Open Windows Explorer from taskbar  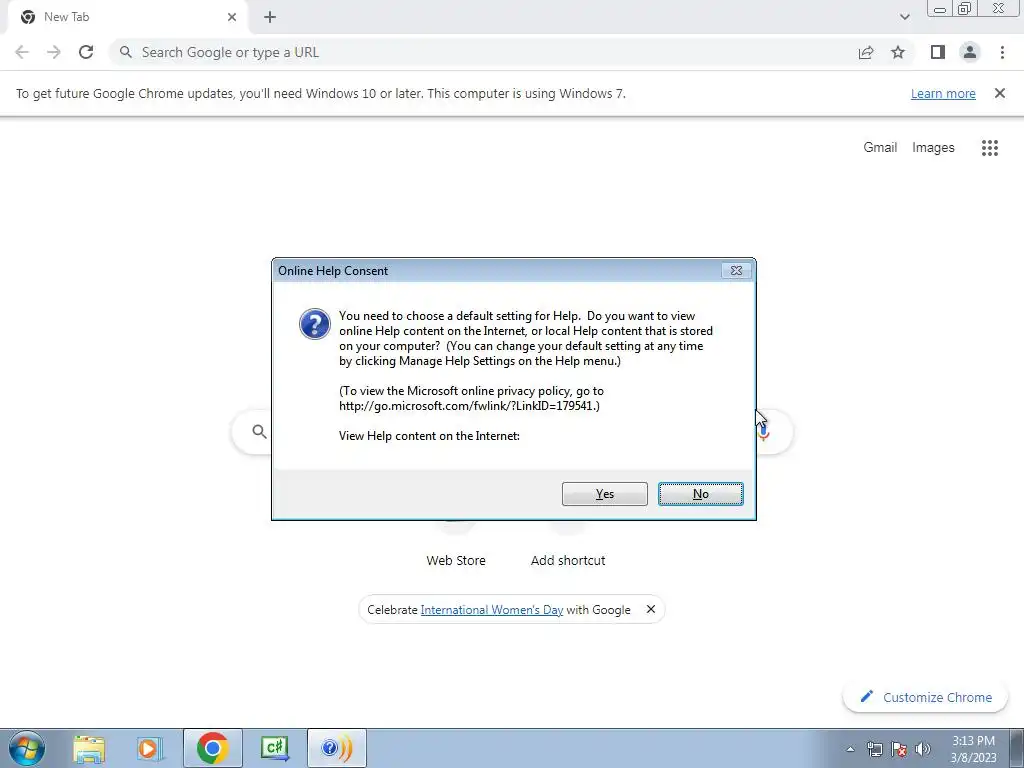tap(89, 748)
